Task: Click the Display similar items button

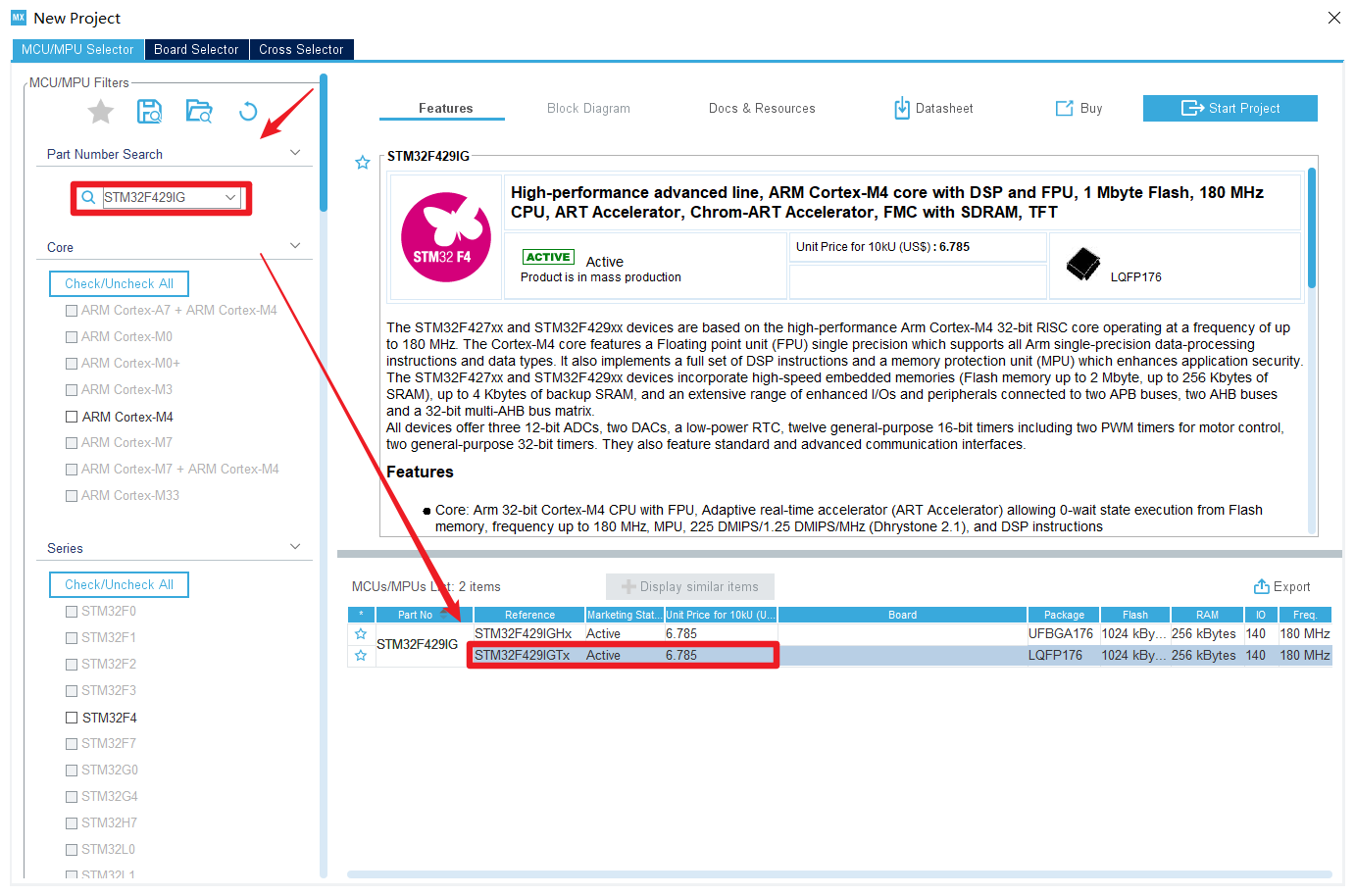Action: click(690, 587)
